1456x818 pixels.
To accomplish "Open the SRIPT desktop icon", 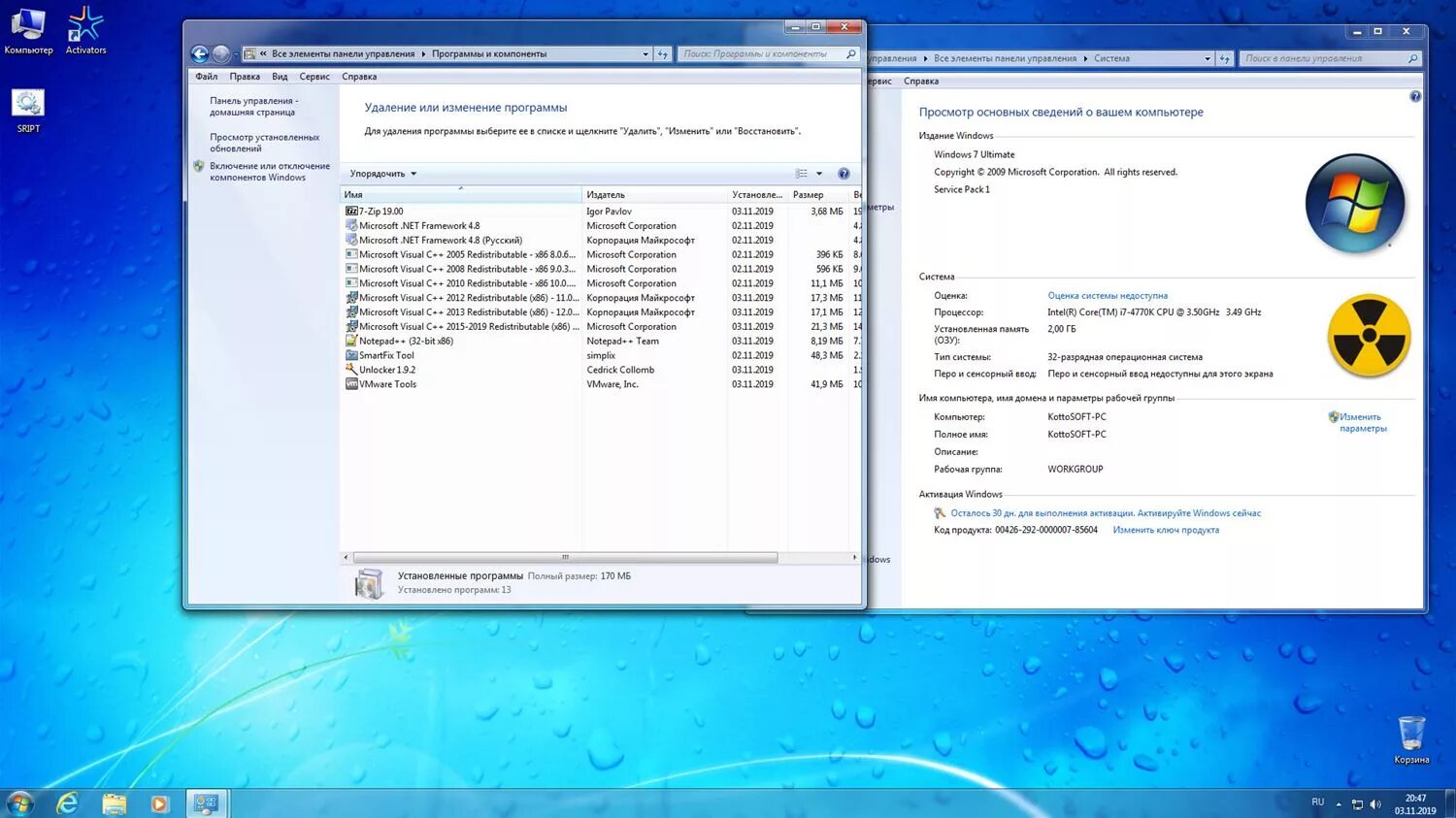I will pos(28,111).
